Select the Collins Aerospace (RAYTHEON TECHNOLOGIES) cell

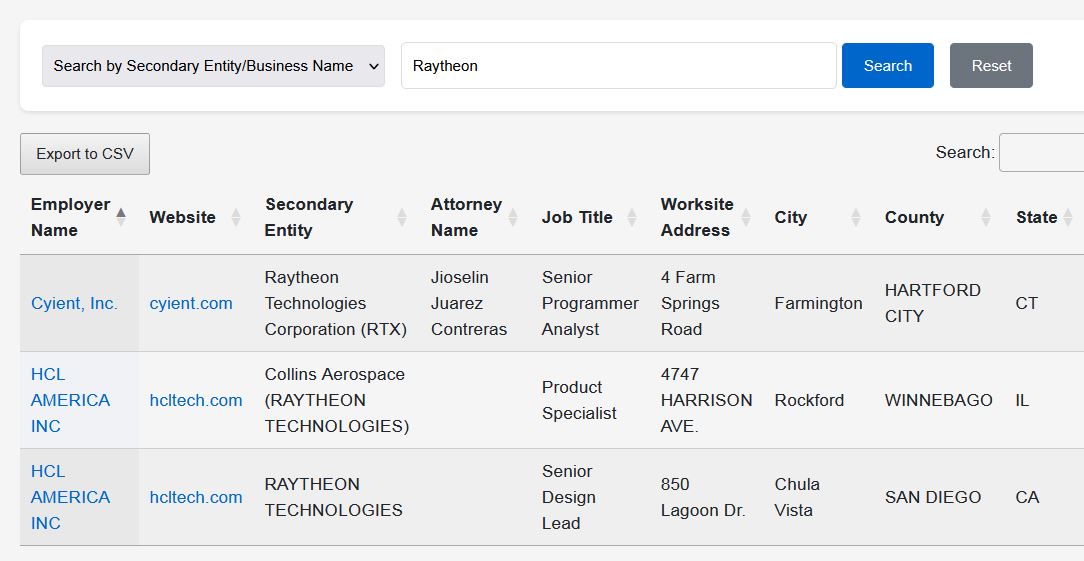337,400
